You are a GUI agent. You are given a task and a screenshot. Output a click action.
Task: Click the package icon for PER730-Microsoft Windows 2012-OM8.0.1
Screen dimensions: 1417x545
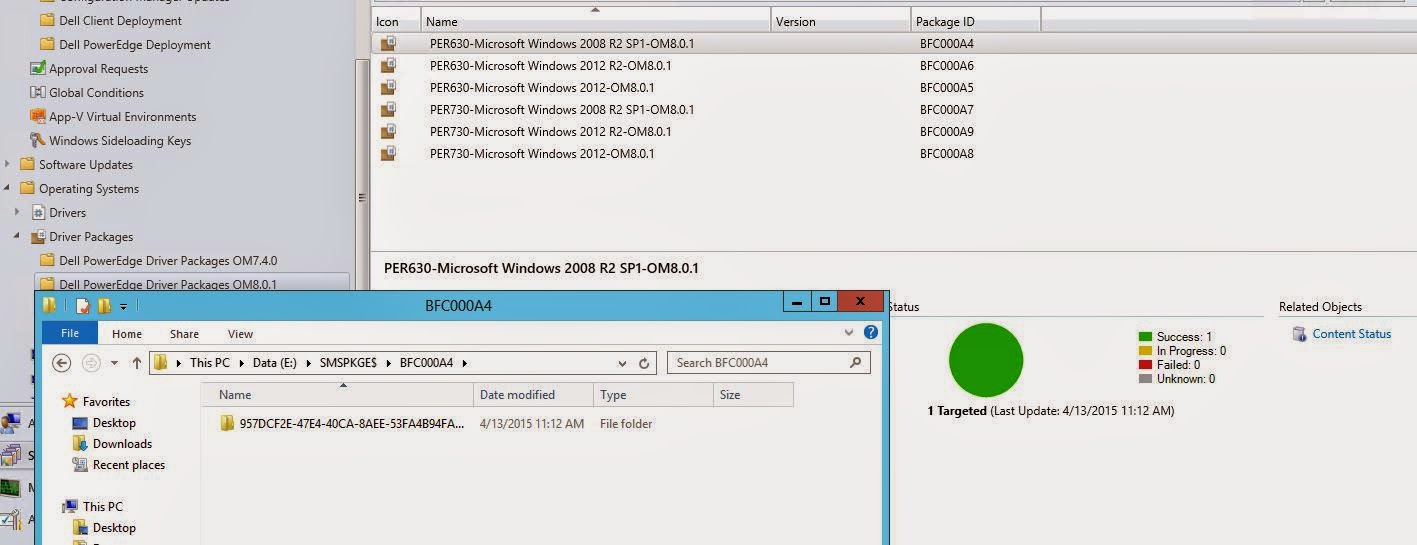pos(388,154)
